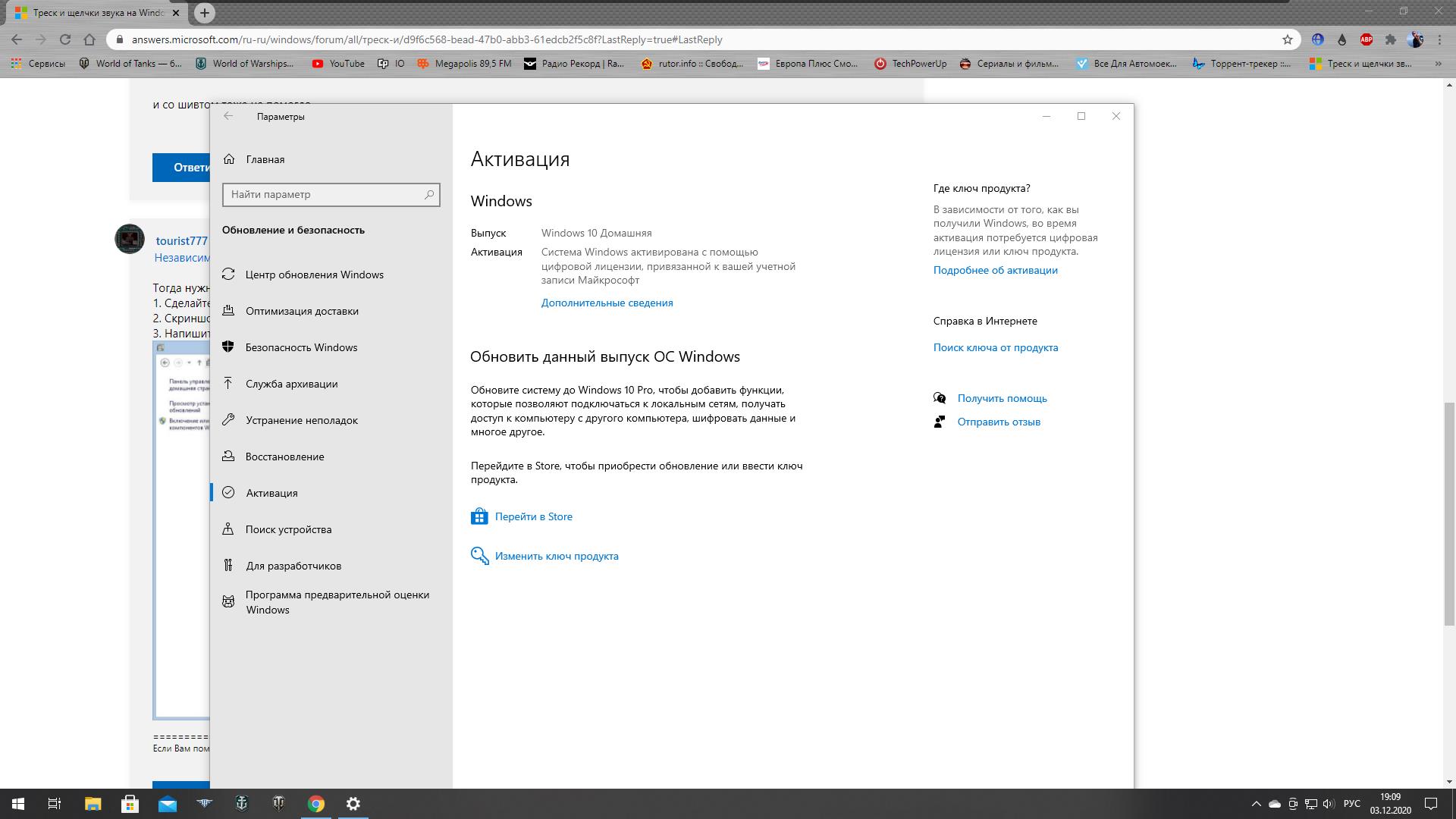The height and width of the screenshot is (819, 1456).
Task: Open Поиск ключа от продукта link
Action: [995, 347]
